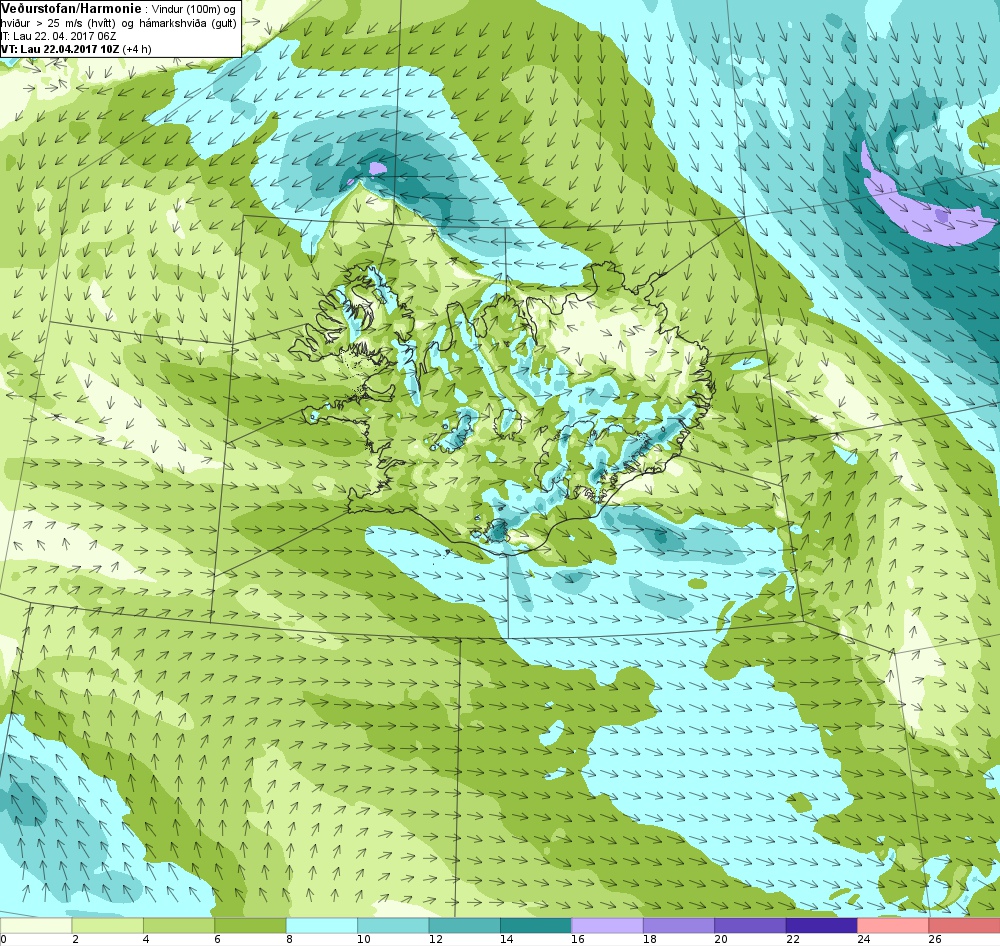This screenshot has height=946, width=1000.
Task: Click the dark teal 14–16 m/s legend swatch
Action: pos(536,925)
